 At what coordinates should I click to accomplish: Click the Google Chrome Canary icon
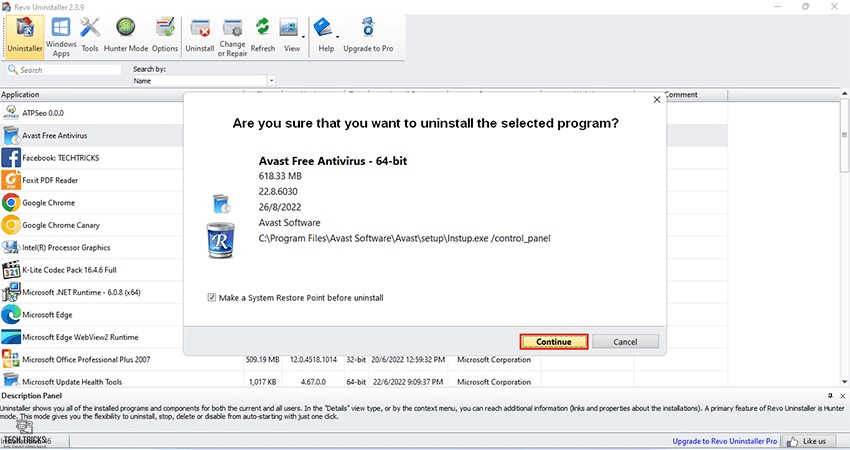coord(11,225)
